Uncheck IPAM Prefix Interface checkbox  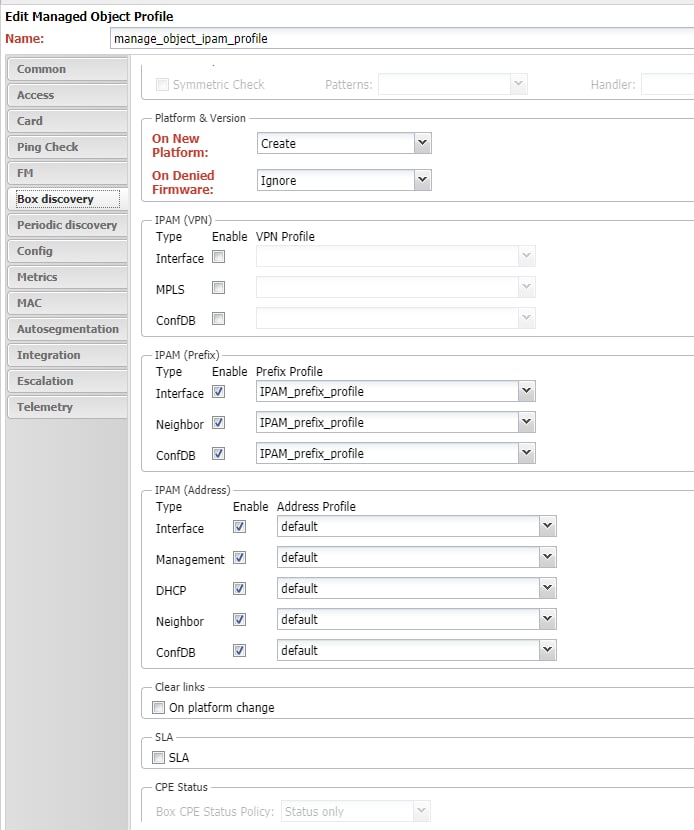tap(218, 392)
